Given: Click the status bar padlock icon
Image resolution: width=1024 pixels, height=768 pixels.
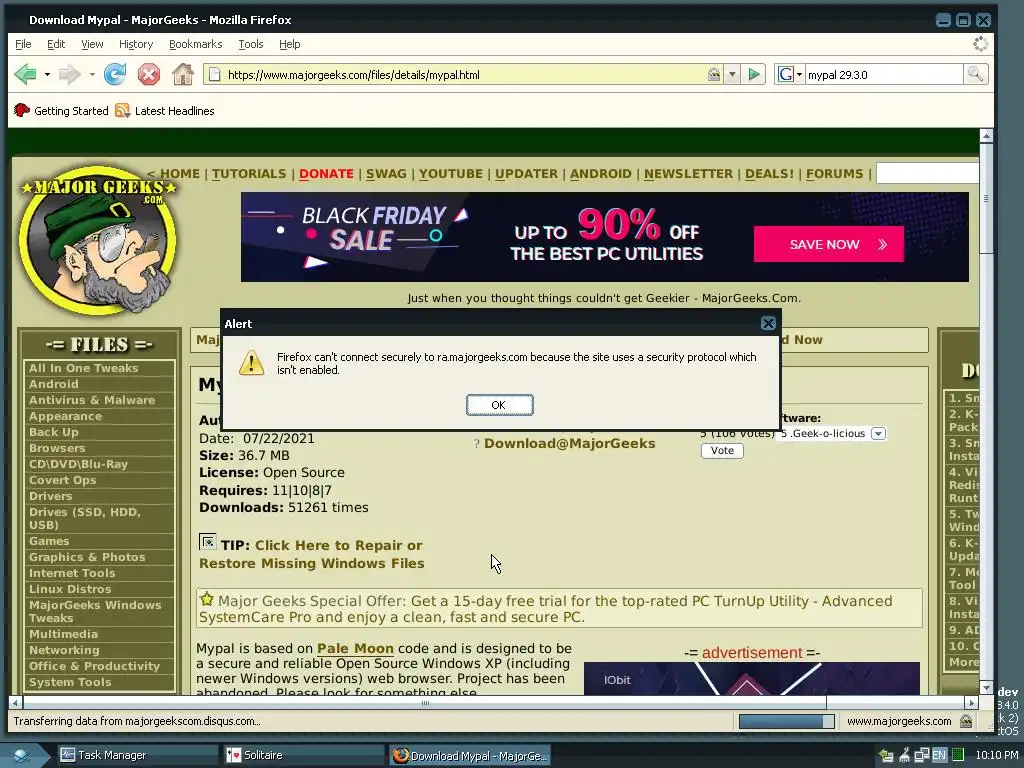Looking at the screenshot, I should coord(966,721).
